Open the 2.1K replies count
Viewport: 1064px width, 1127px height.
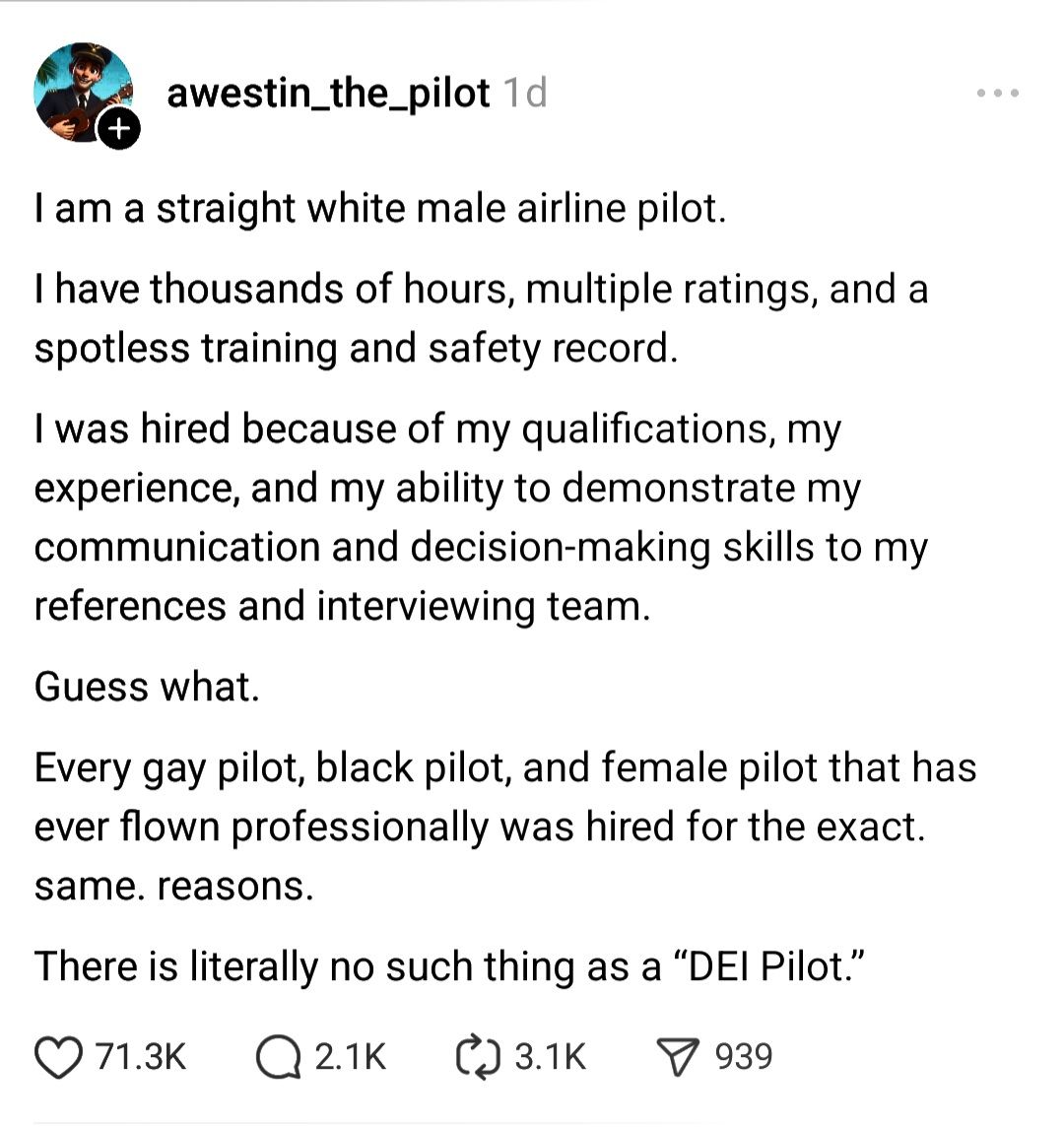click(x=351, y=1056)
